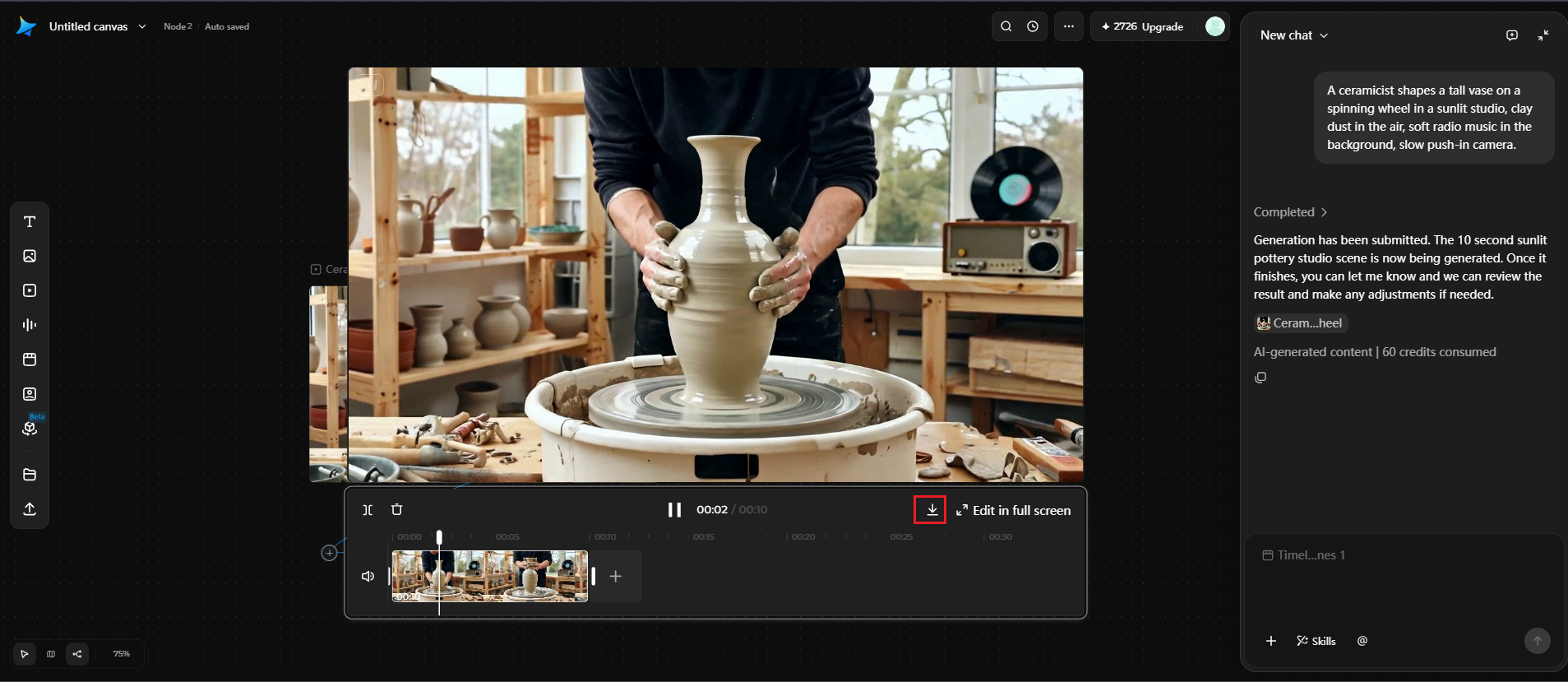Image resolution: width=1568 pixels, height=682 pixels.
Task: Open the Ceram...heel attachment chip
Action: click(x=1301, y=323)
